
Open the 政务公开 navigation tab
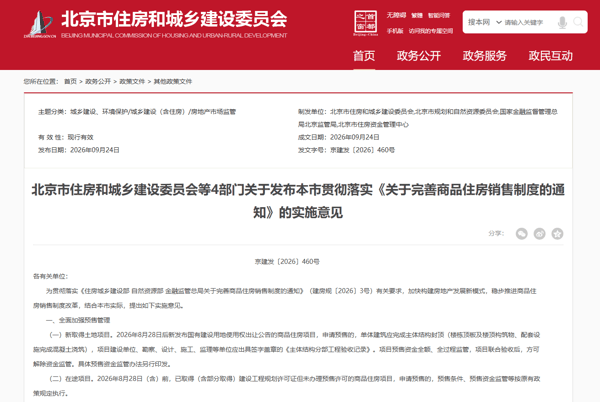419,56
